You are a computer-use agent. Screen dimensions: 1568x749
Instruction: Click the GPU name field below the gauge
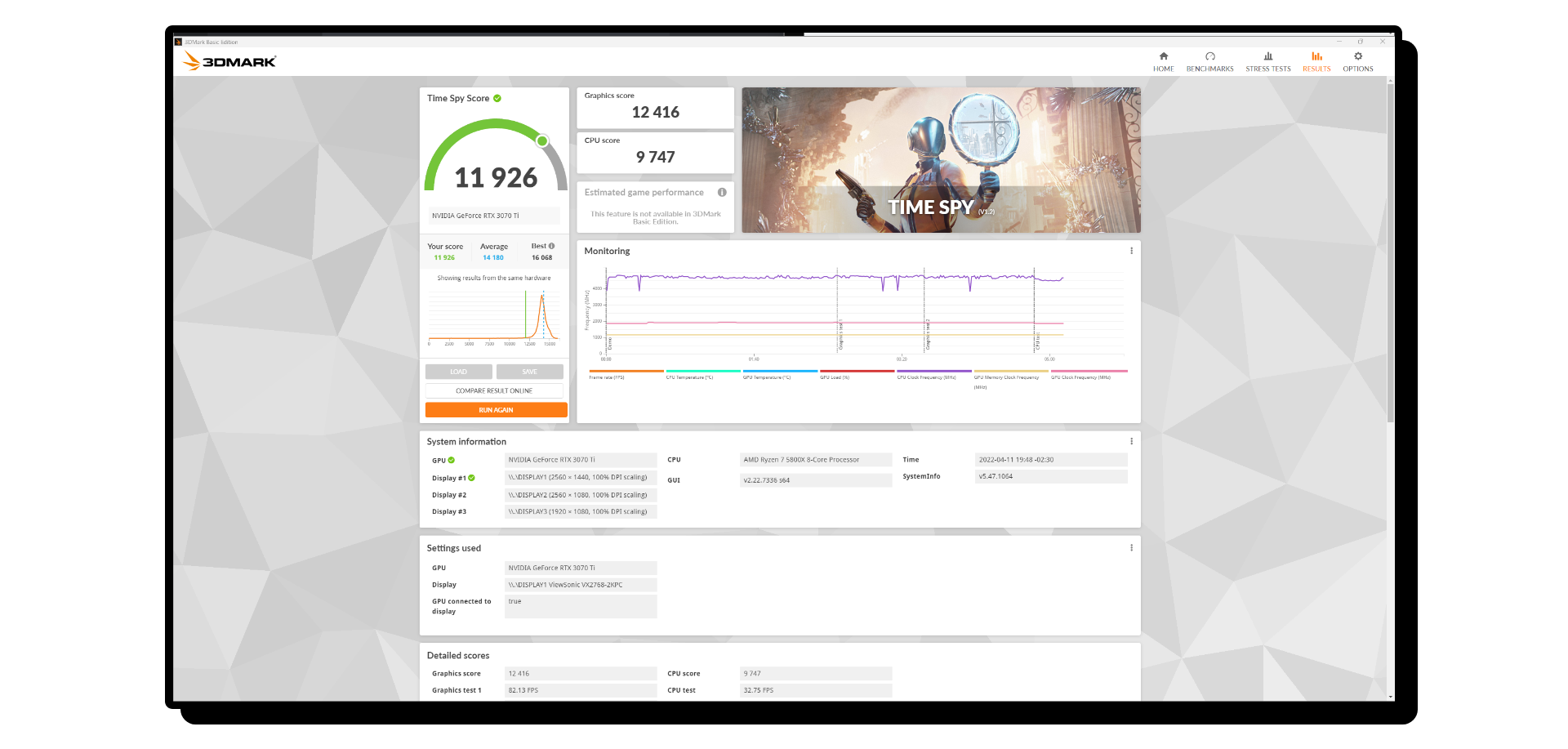click(494, 216)
